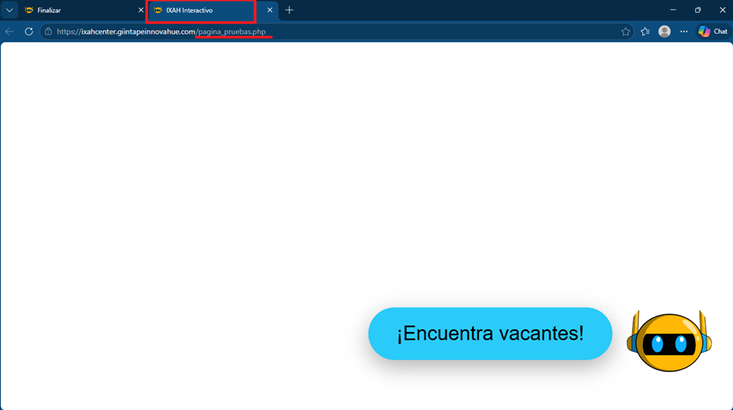Minimize the browser window
The height and width of the screenshot is (410, 733).
(x=673, y=10)
